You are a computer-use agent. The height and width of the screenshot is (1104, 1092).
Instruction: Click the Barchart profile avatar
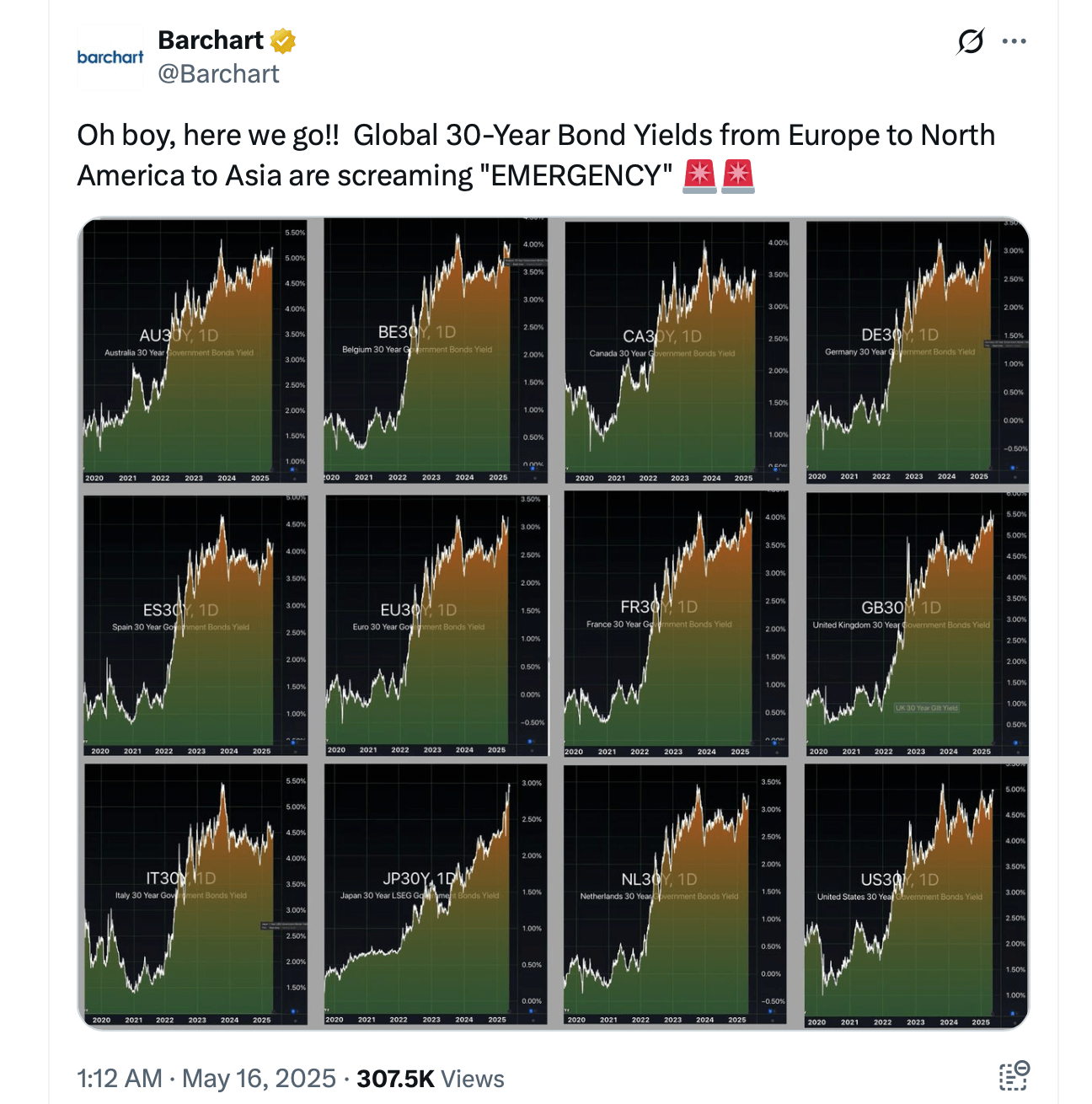[110, 57]
